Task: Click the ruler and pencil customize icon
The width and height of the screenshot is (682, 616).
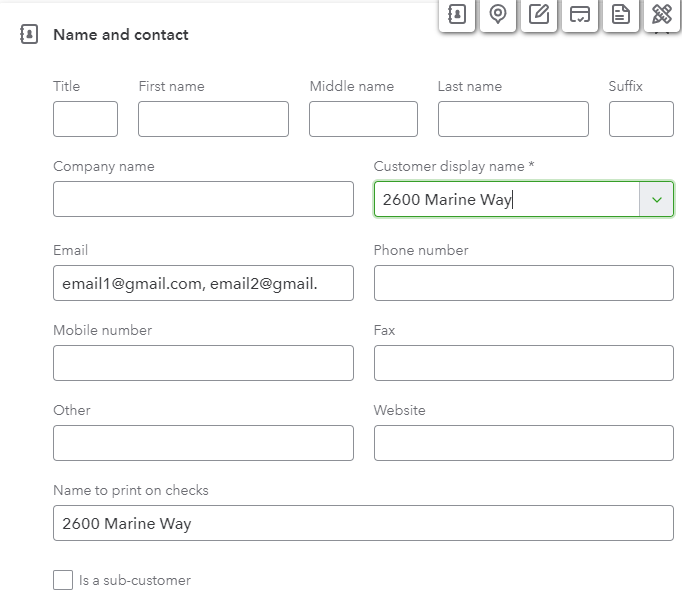Action: coord(661,14)
